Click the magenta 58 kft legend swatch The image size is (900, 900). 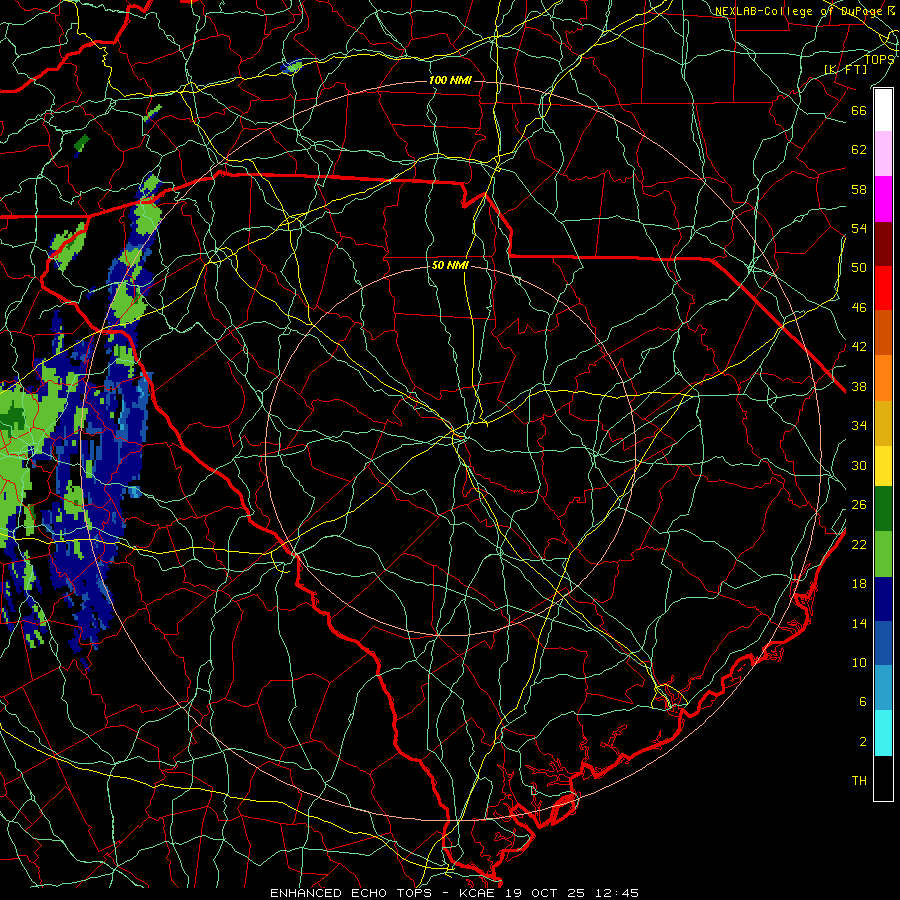(x=883, y=199)
